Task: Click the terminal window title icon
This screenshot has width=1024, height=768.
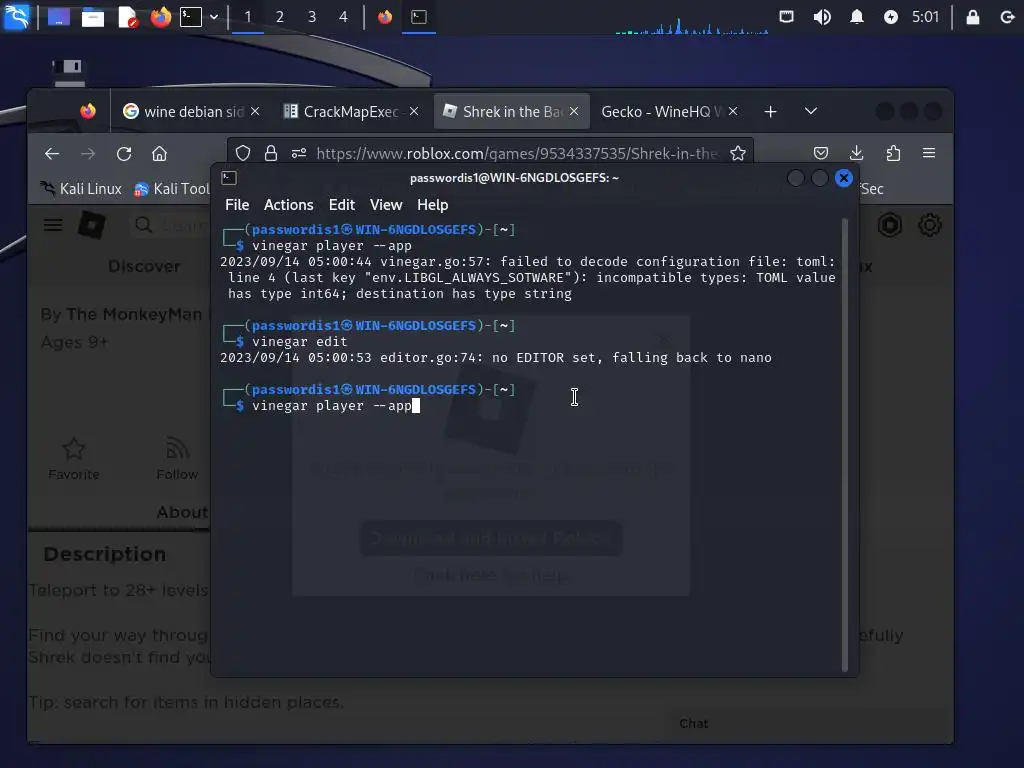Action: tap(229, 178)
